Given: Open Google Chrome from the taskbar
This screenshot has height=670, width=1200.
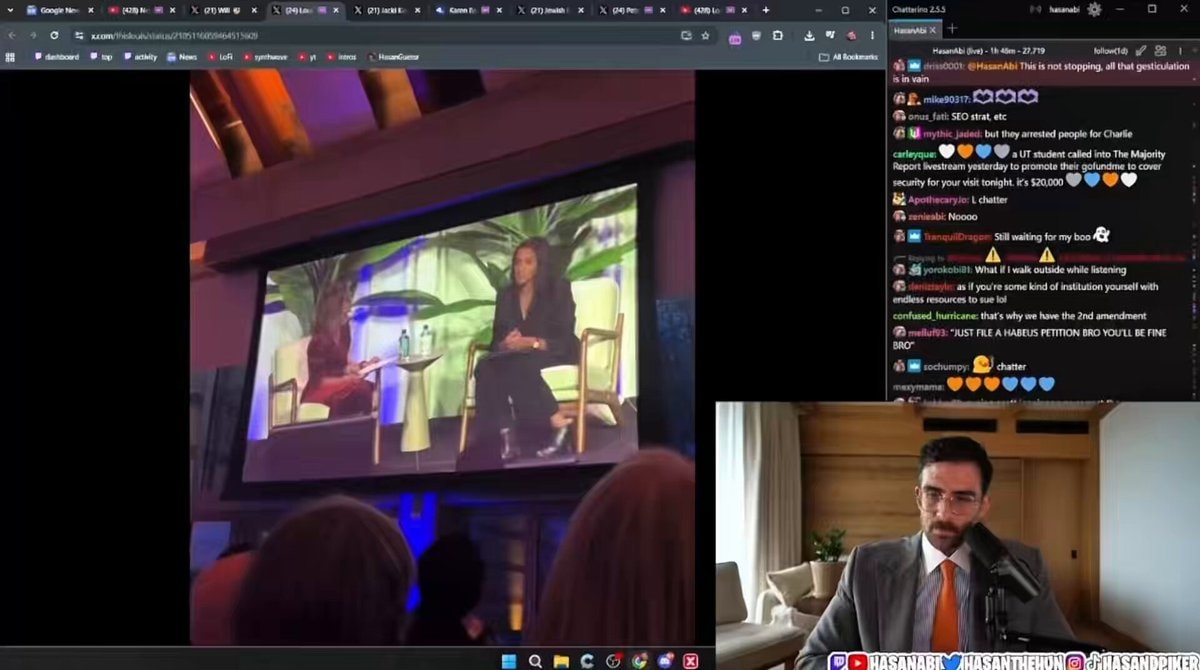Looking at the screenshot, I should click(639, 661).
